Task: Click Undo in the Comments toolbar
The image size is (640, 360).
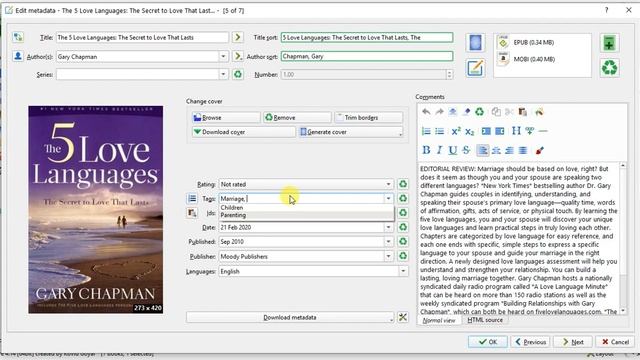Action: (426, 112)
